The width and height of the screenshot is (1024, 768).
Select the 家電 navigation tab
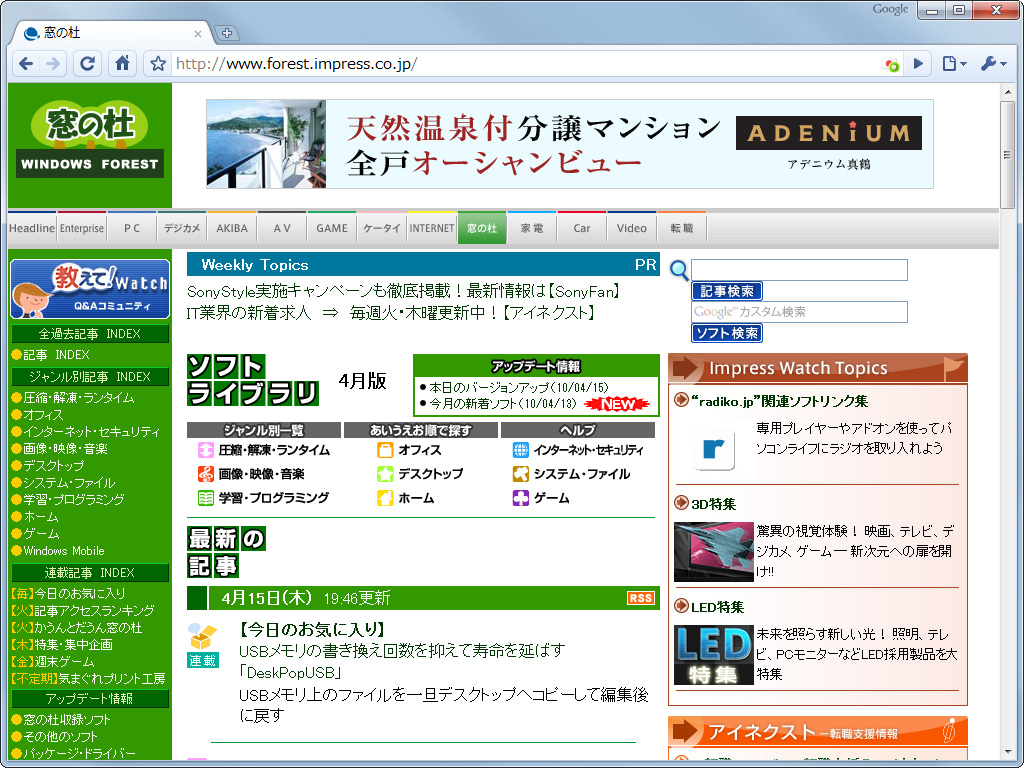[x=531, y=227]
